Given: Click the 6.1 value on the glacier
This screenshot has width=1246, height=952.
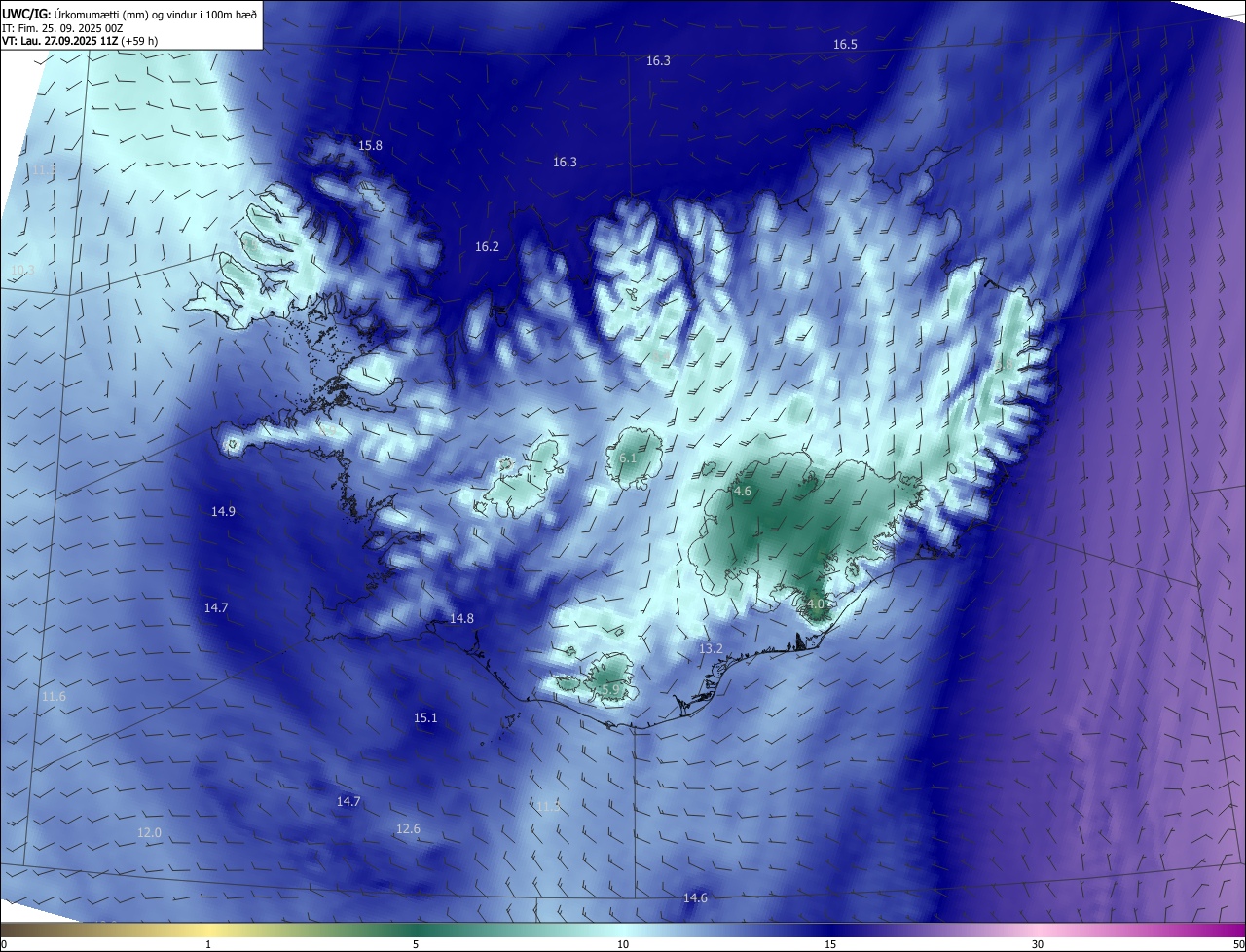Looking at the screenshot, I should 628,458.
